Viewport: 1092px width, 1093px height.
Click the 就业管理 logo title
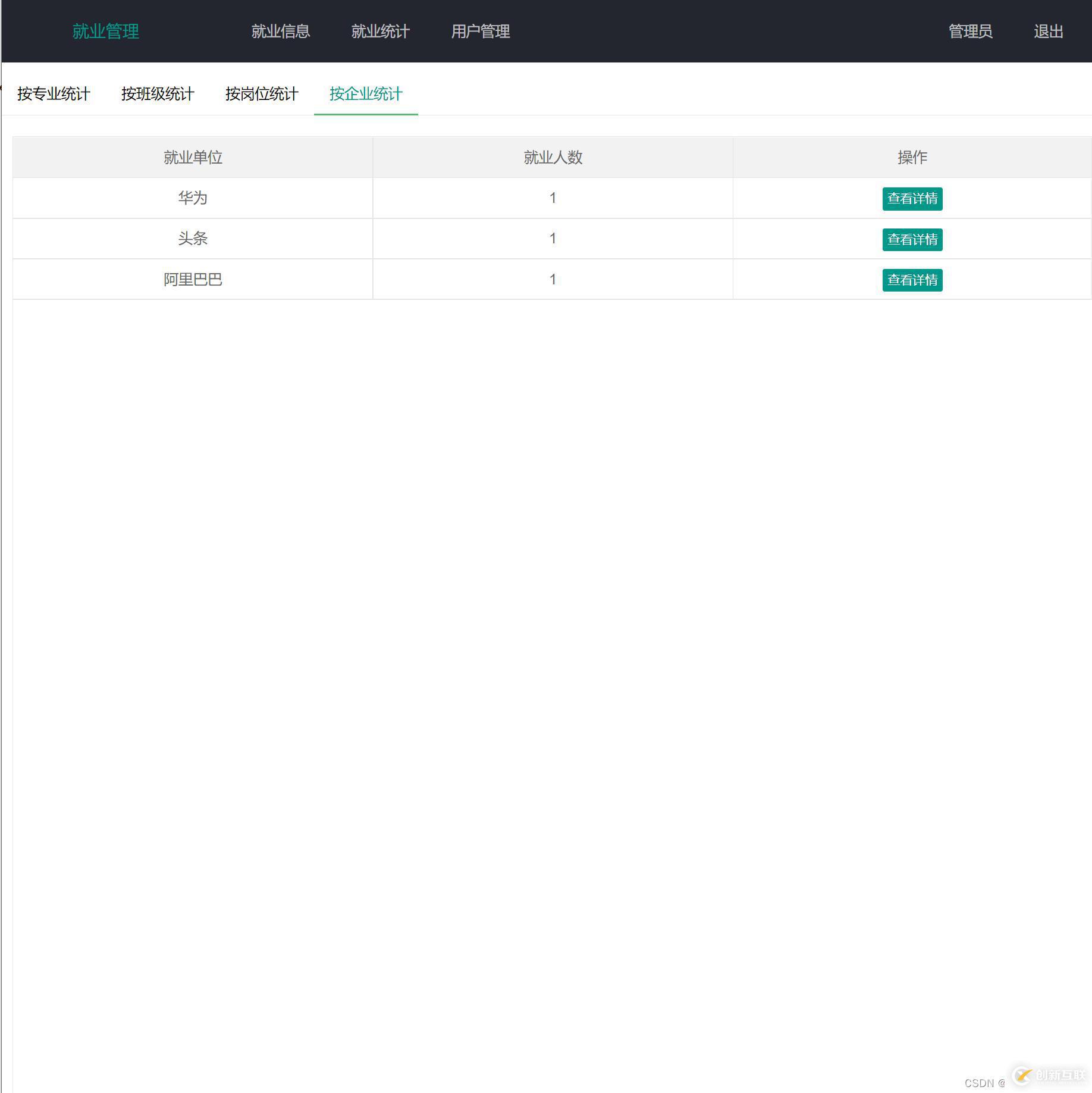tap(106, 32)
